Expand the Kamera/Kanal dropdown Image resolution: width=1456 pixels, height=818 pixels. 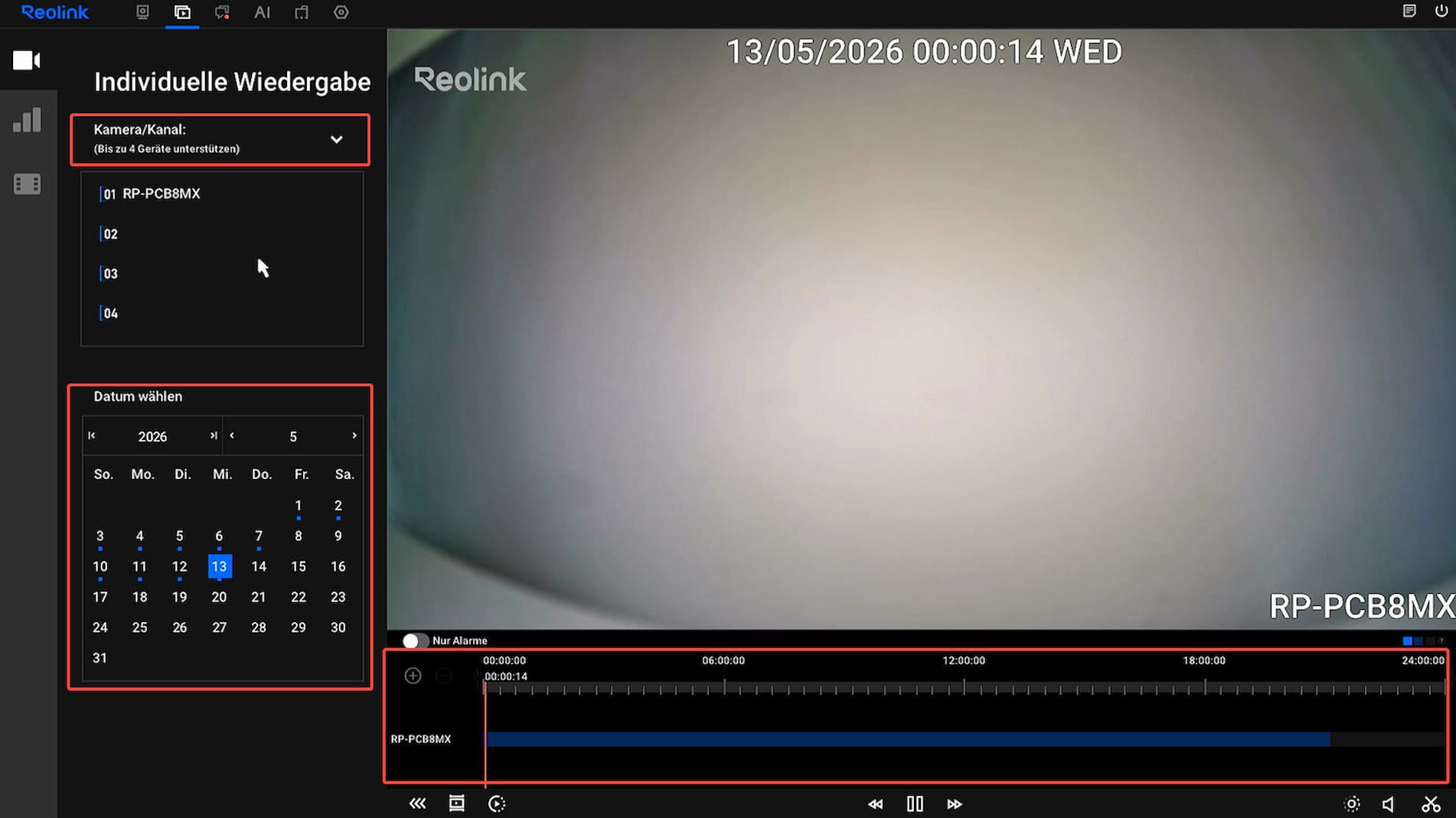tap(220, 139)
